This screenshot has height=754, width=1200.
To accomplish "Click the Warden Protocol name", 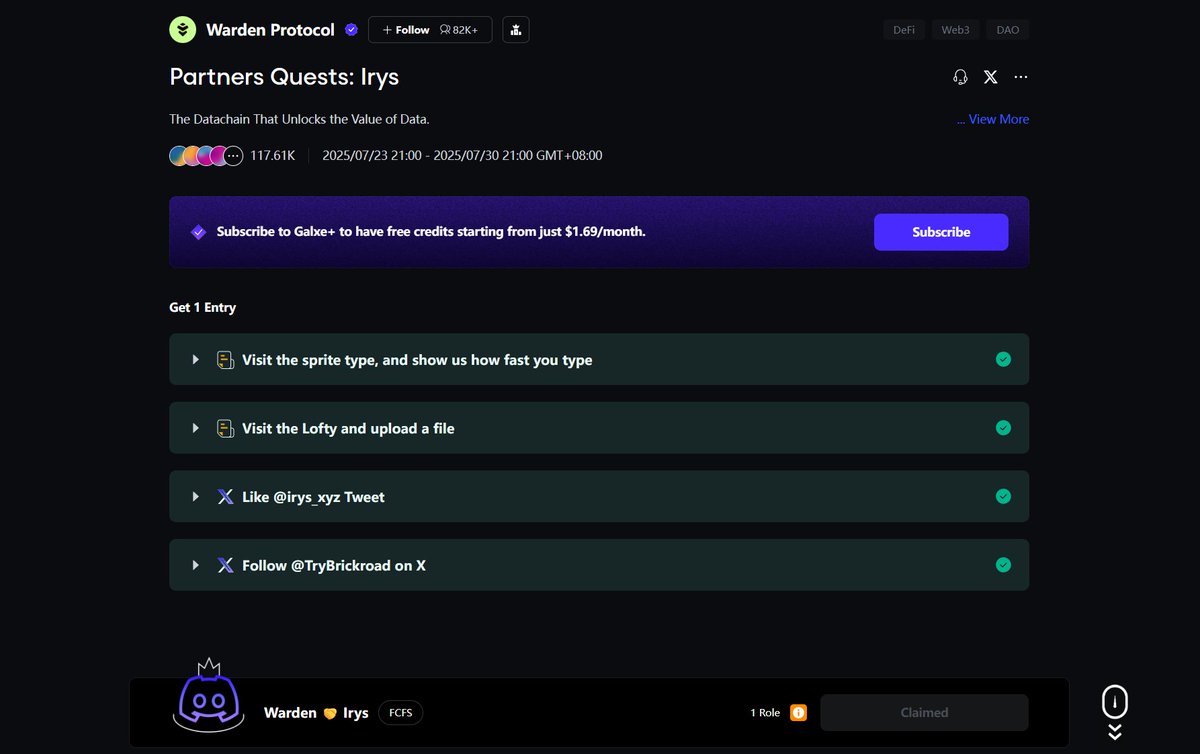I will pyautogui.click(x=270, y=30).
